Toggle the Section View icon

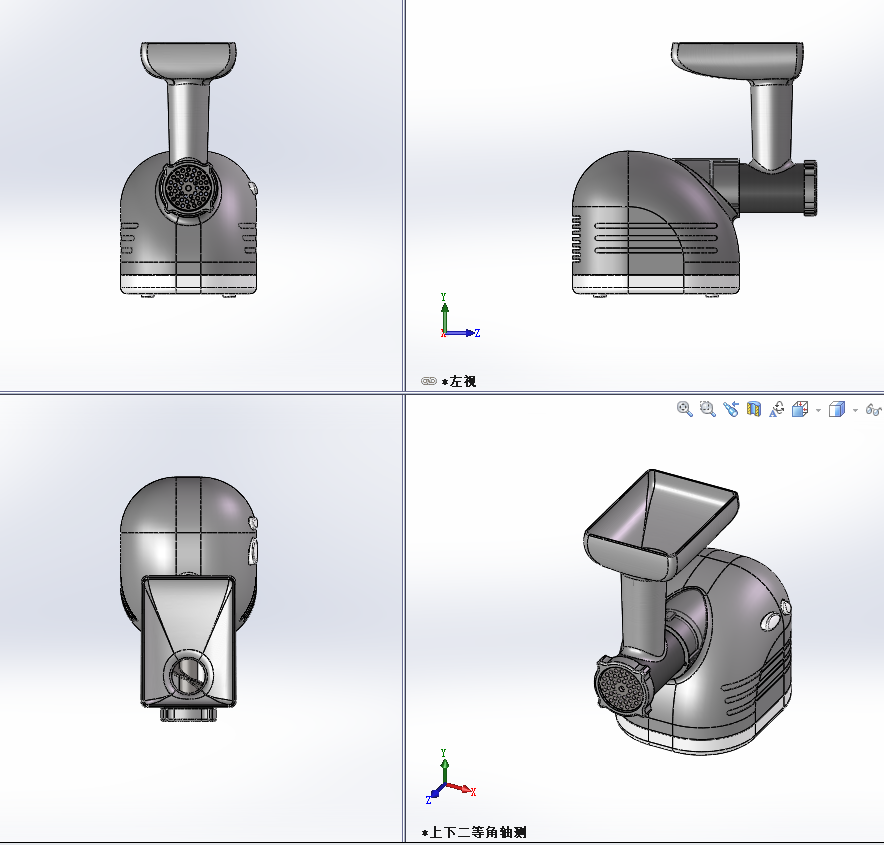754,409
